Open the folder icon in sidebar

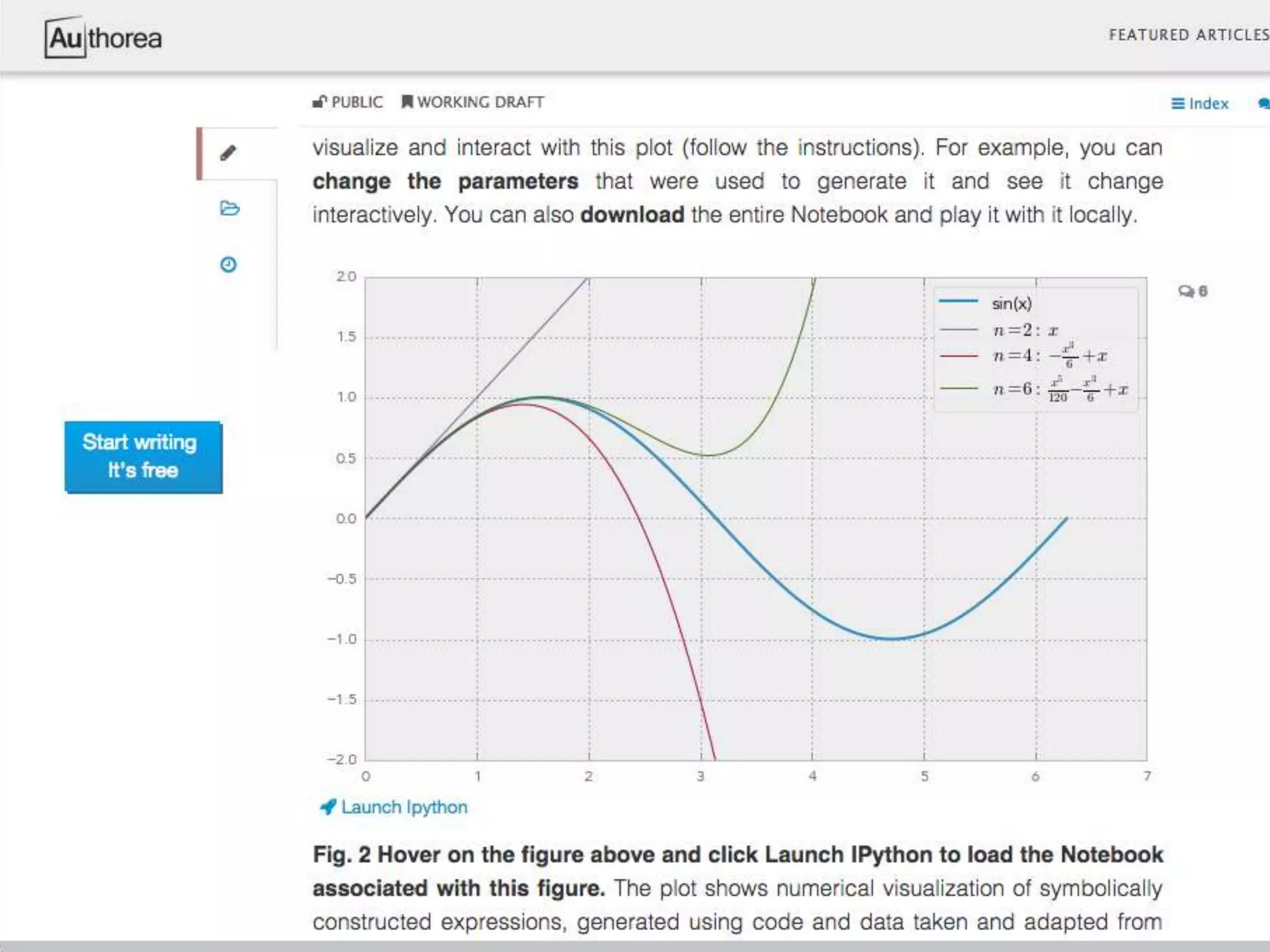point(229,208)
